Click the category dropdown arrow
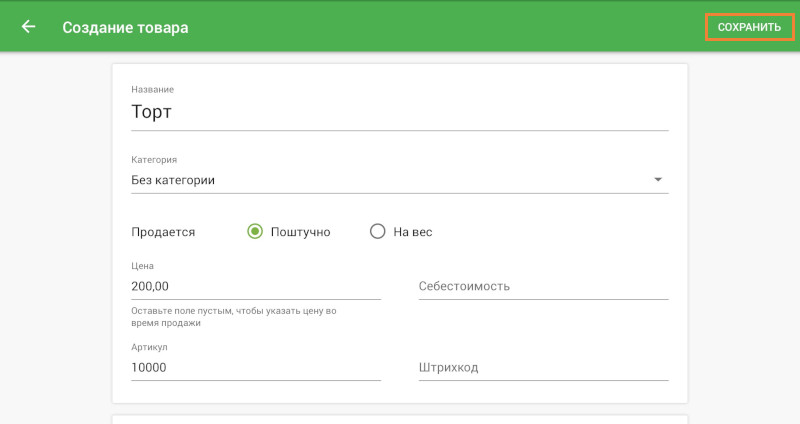The height and width of the screenshot is (424, 800). click(x=657, y=180)
